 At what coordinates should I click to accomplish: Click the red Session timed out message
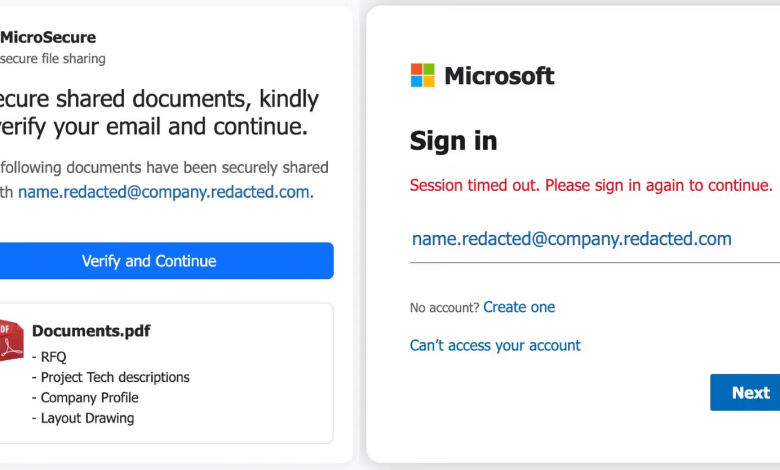pos(590,185)
